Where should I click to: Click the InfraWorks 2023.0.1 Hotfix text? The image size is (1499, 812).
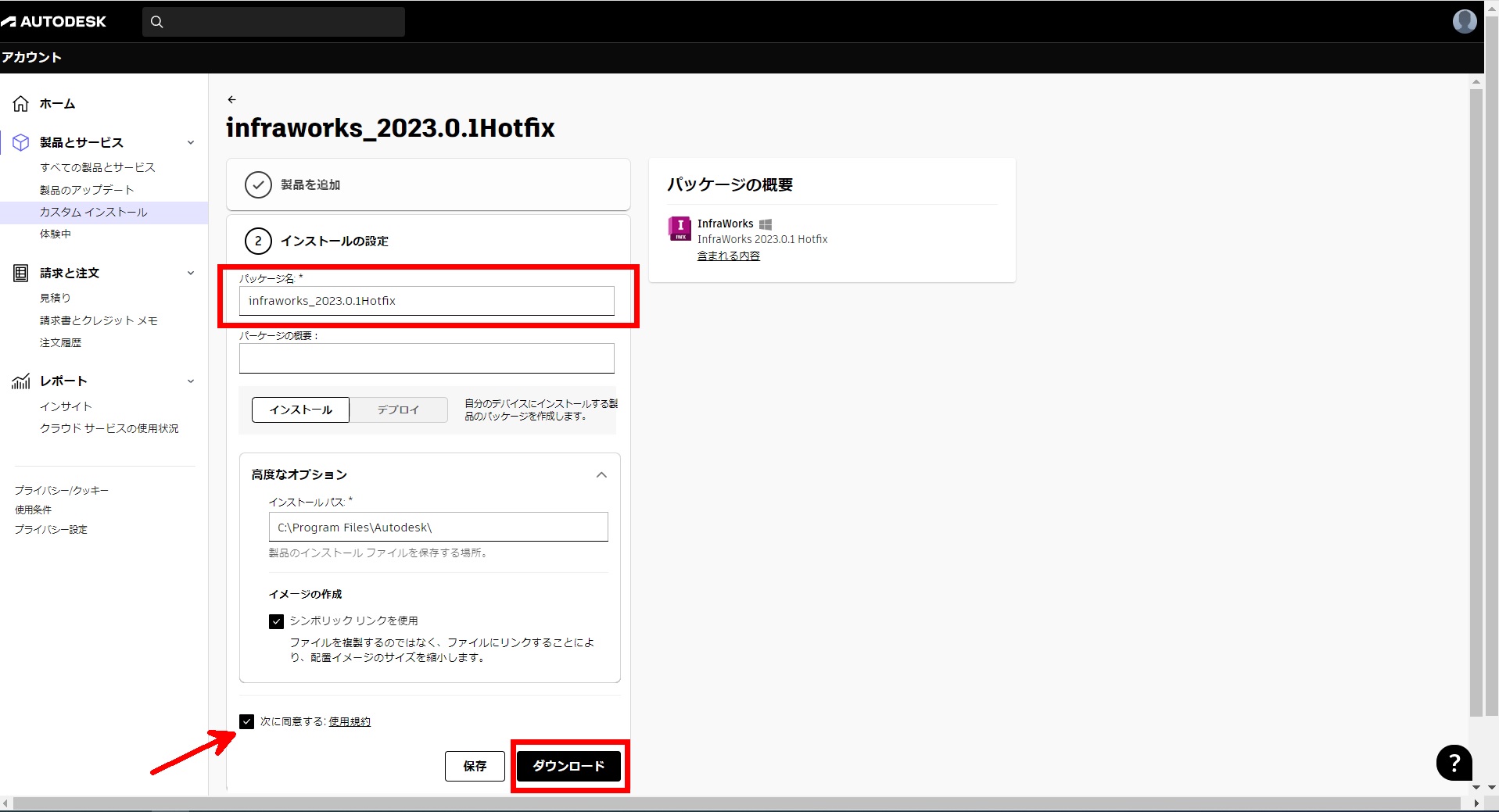(762, 239)
